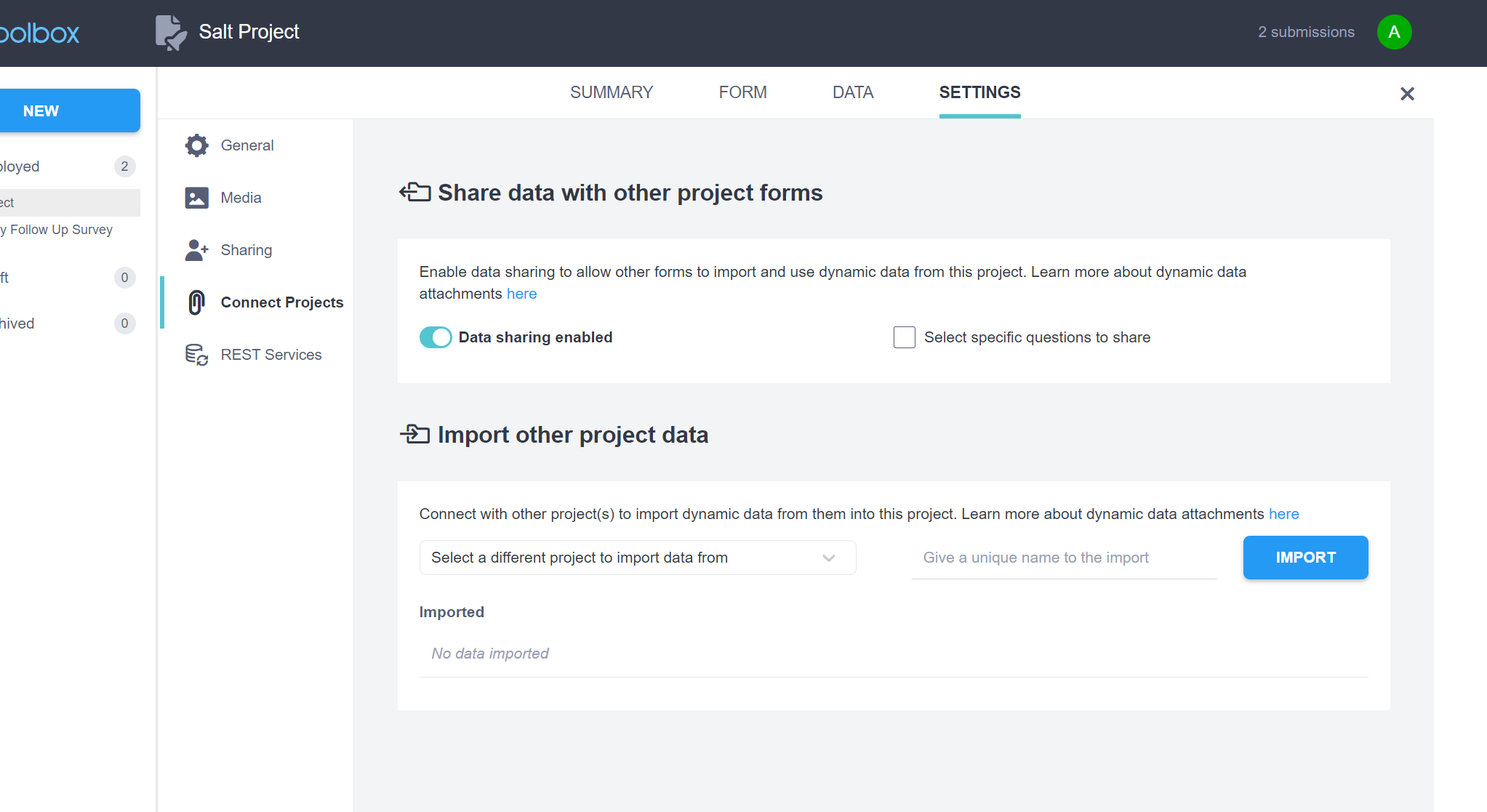Viewport: 1487px width, 812px height.
Task: Open the DATA tab
Action: [852, 92]
